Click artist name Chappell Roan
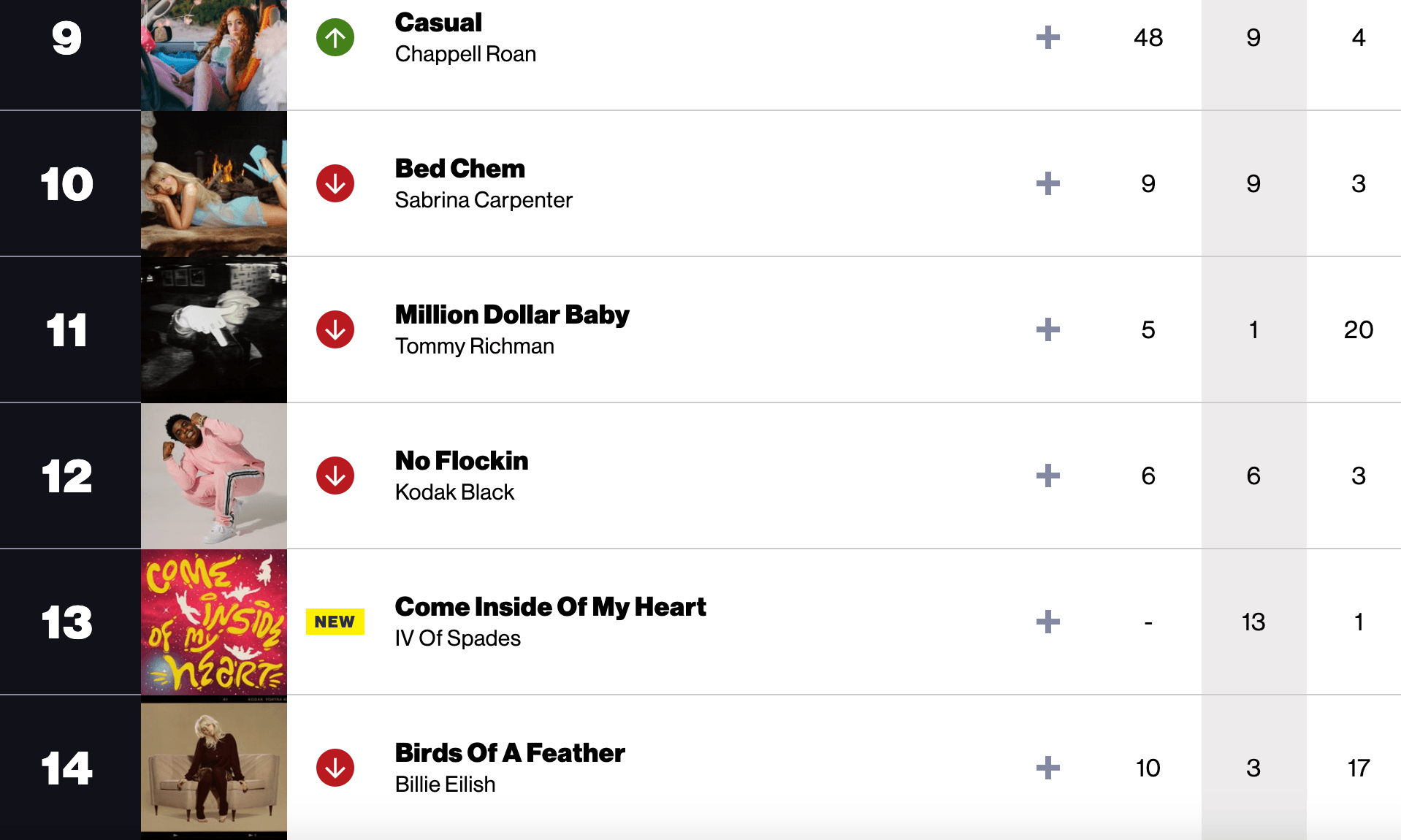 click(465, 54)
